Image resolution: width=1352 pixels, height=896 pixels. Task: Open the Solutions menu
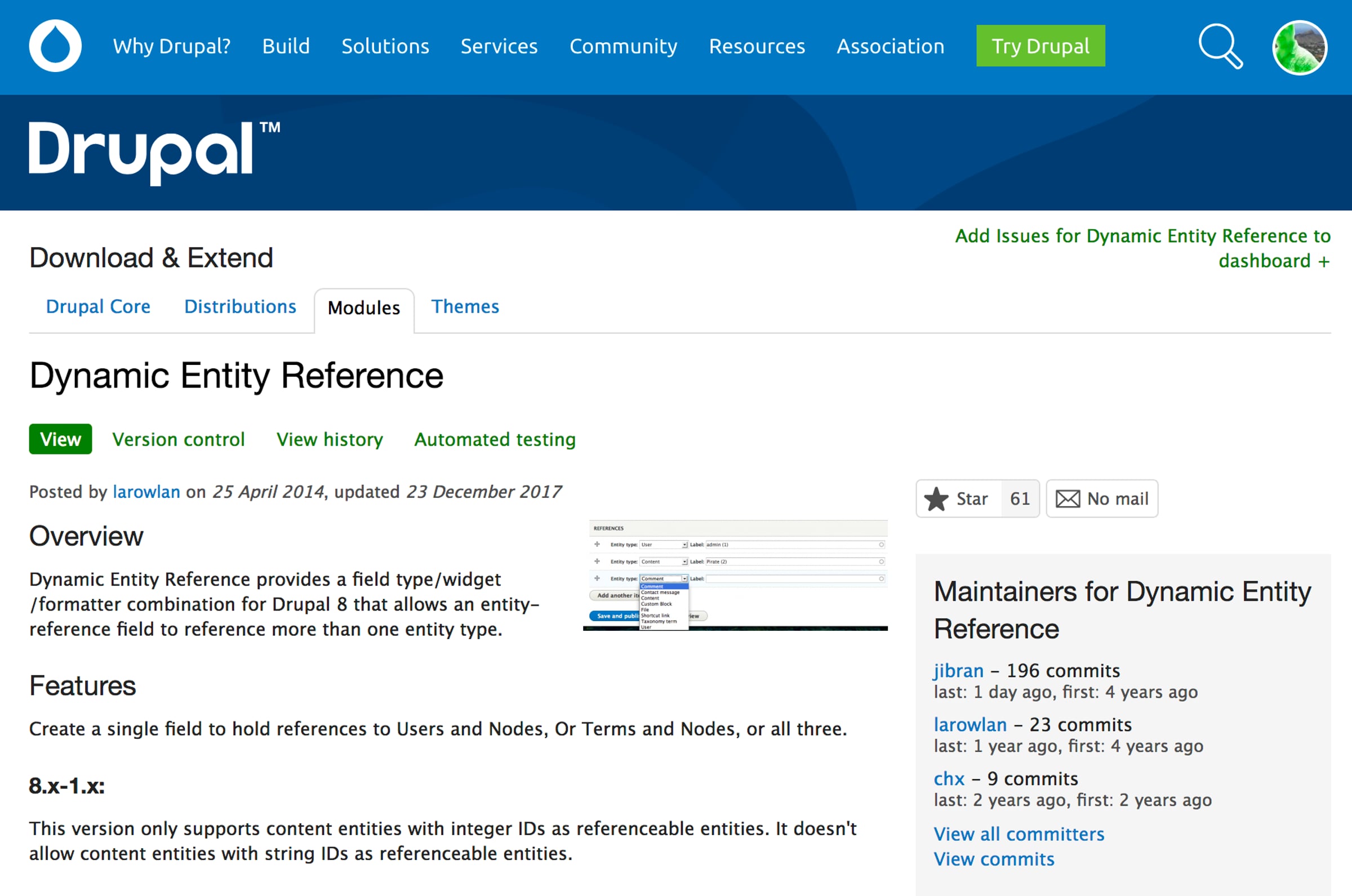coord(385,46)
